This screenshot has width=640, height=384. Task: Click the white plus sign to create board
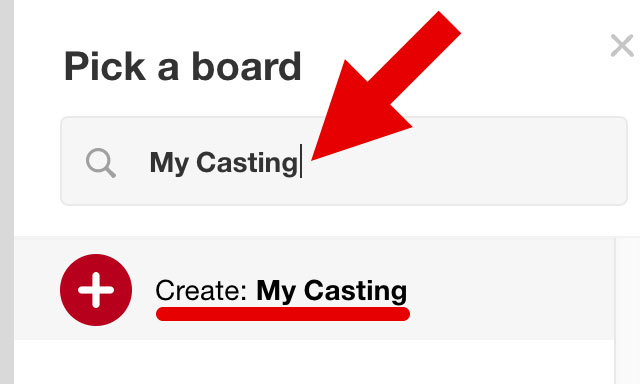[x=96, y=290]
